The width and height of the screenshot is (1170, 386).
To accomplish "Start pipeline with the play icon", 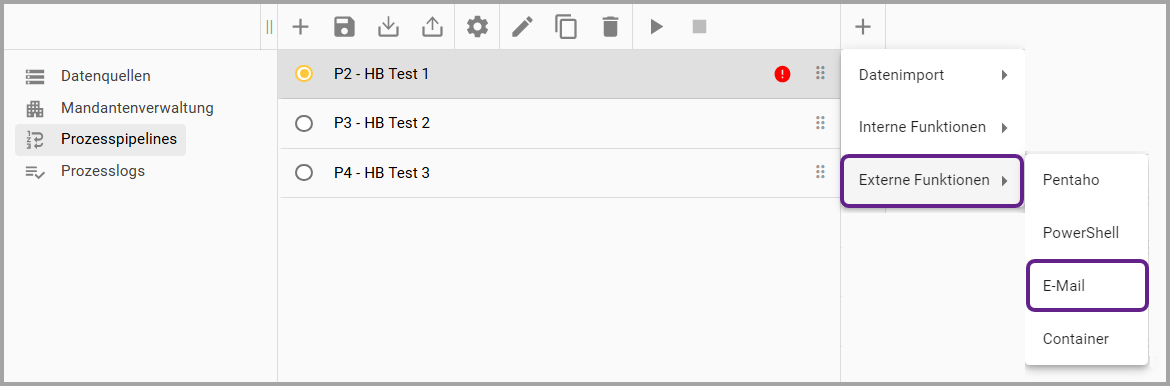I will 656,27.
